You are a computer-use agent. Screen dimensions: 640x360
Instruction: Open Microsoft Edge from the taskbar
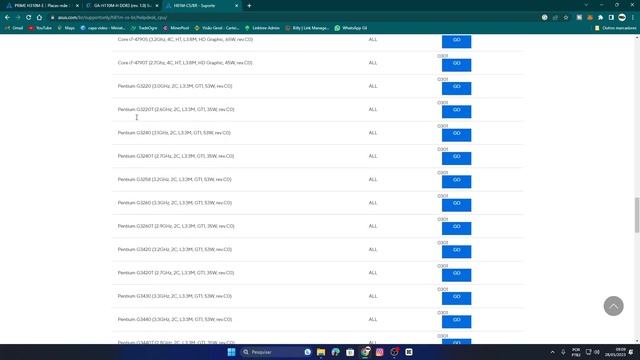coord(336,352)
